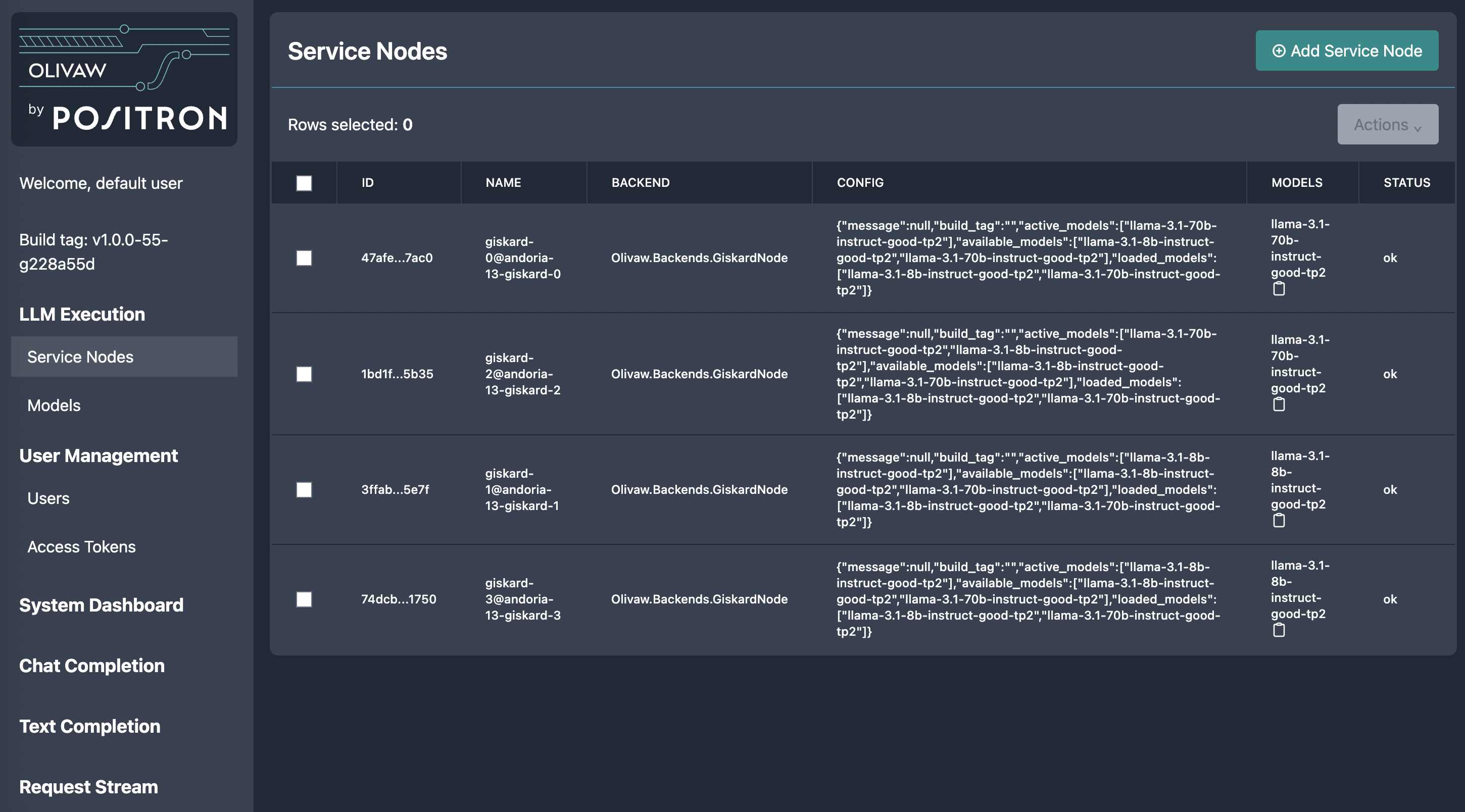Viewport: 1465px width, 812px height.
Task: Select row 1bd1f...5b35 checkbox
Action: pos(304,374)
